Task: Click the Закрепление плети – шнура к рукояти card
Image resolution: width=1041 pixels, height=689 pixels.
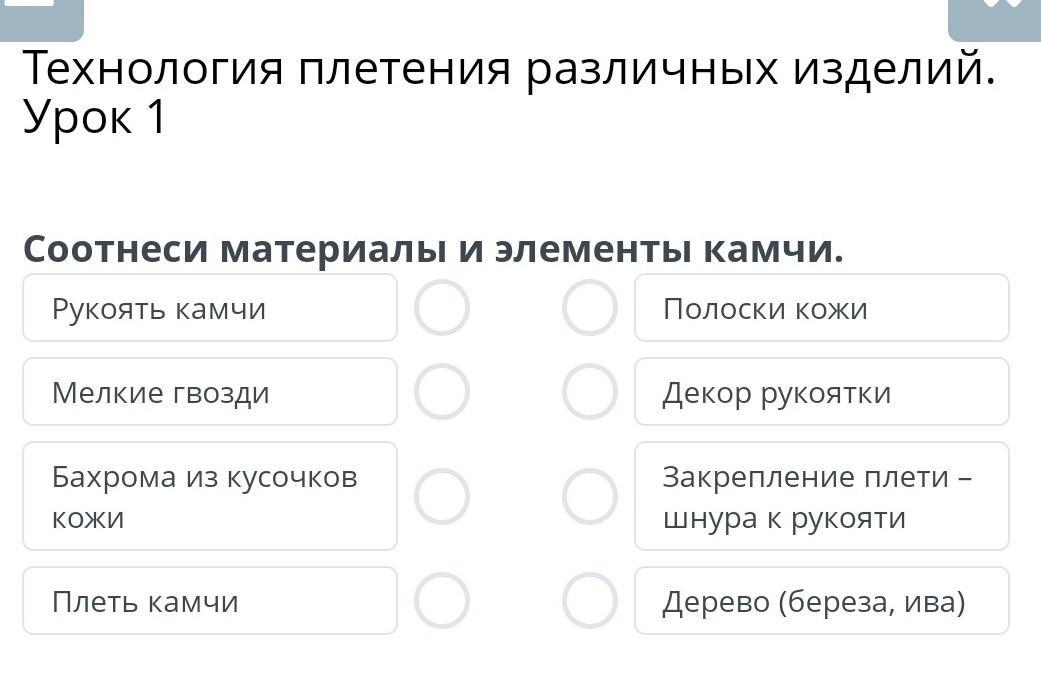Action: 821,496
